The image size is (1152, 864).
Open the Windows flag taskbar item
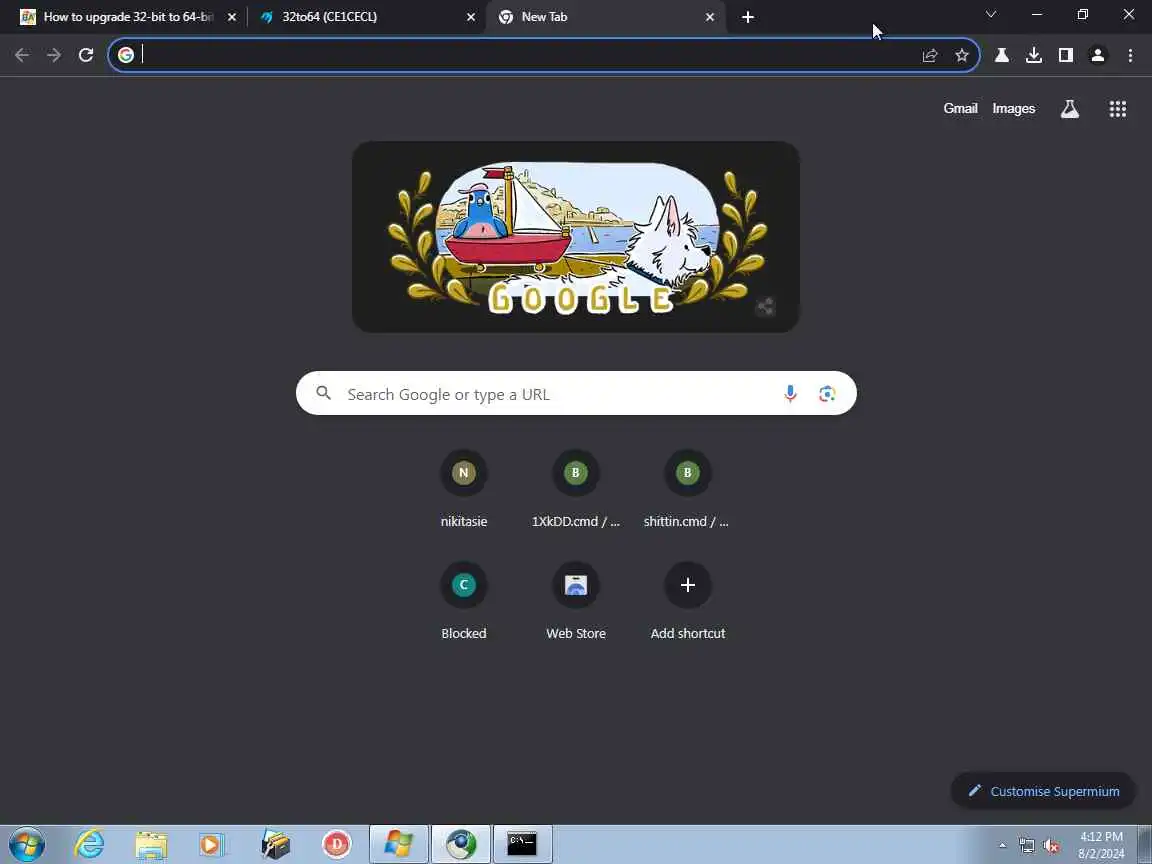[x=399, y=844]
